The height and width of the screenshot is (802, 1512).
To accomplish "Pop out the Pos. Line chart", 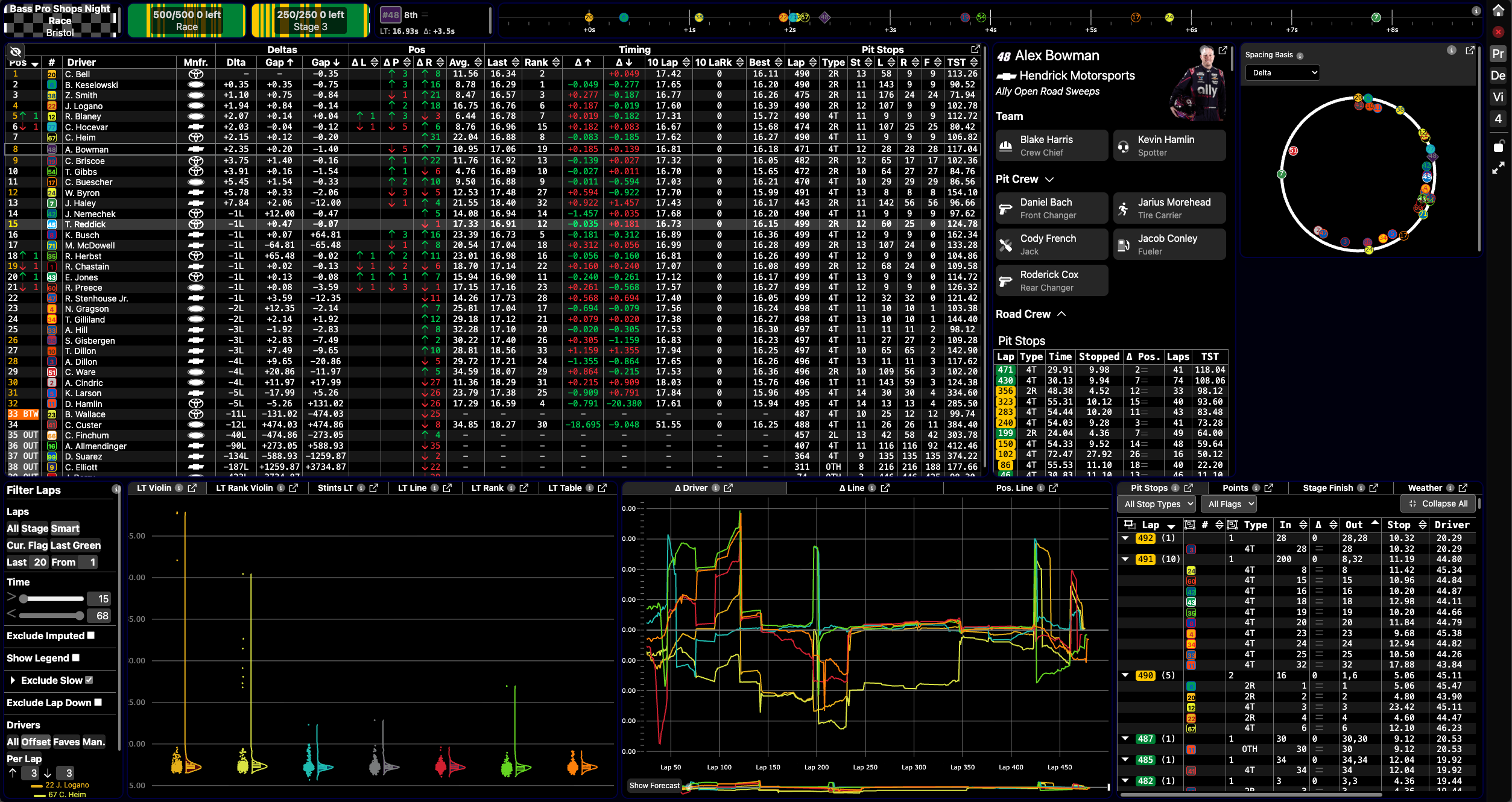I will 1053,488.
